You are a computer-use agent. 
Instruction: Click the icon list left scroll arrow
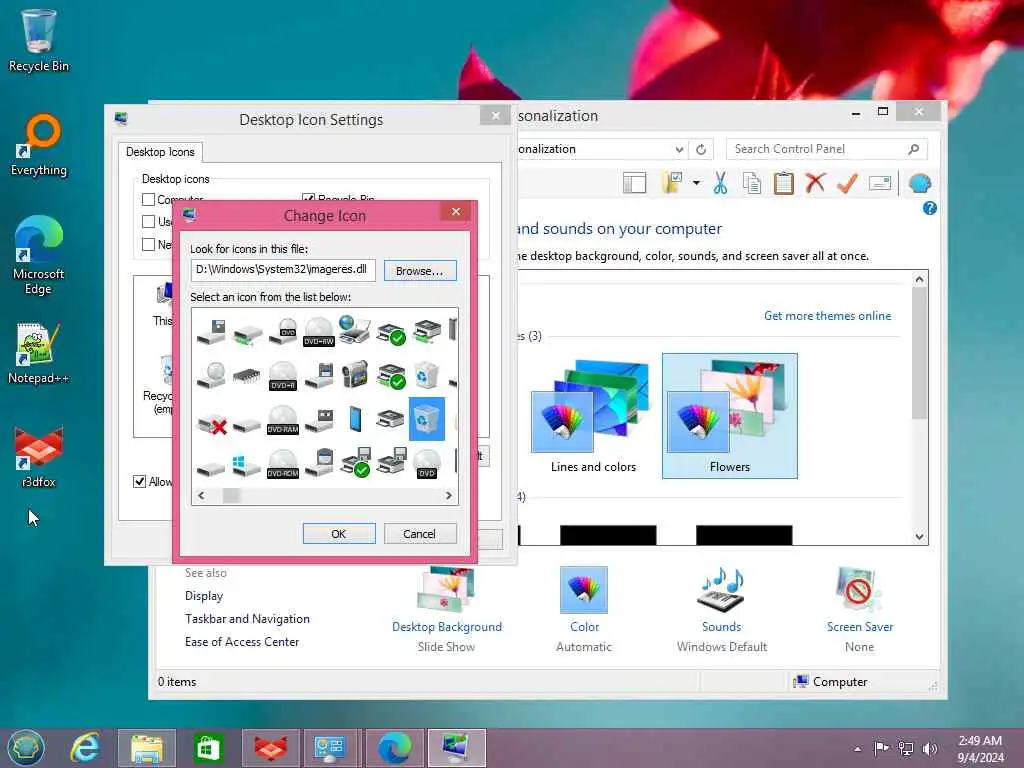[x=201, y=496]
